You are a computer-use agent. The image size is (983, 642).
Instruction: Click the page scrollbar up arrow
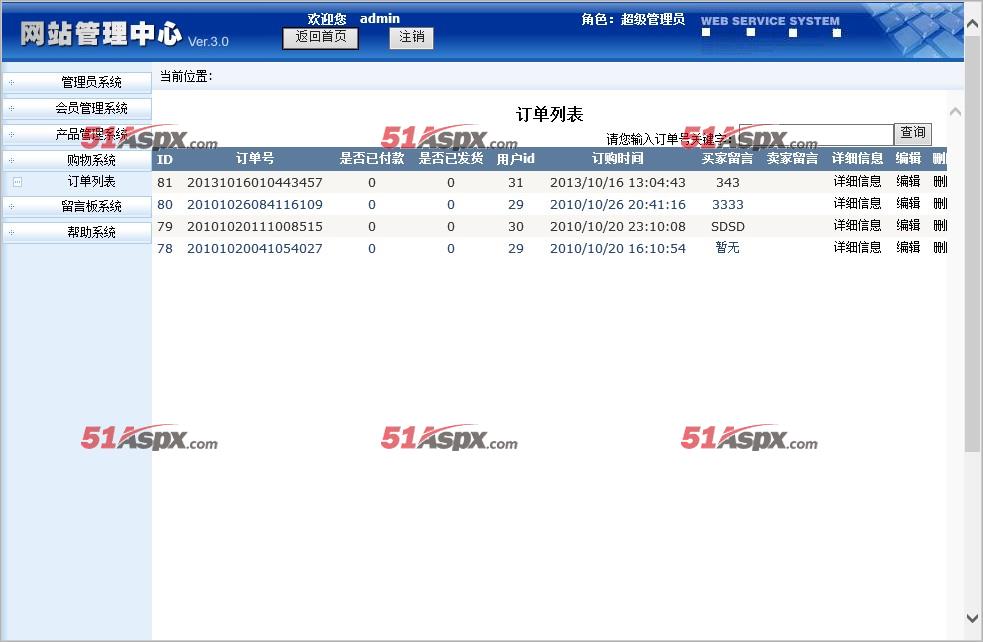pos(972,24)
